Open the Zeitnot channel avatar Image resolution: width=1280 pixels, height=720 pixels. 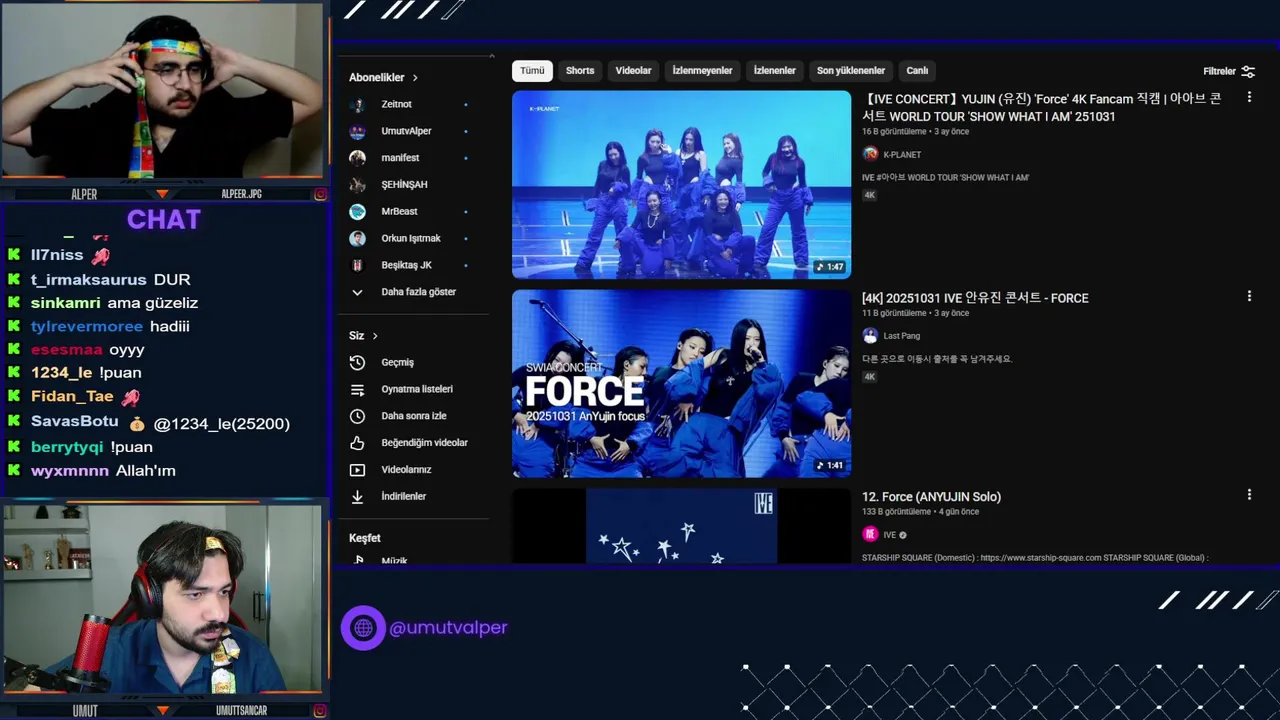pos(357,104)
